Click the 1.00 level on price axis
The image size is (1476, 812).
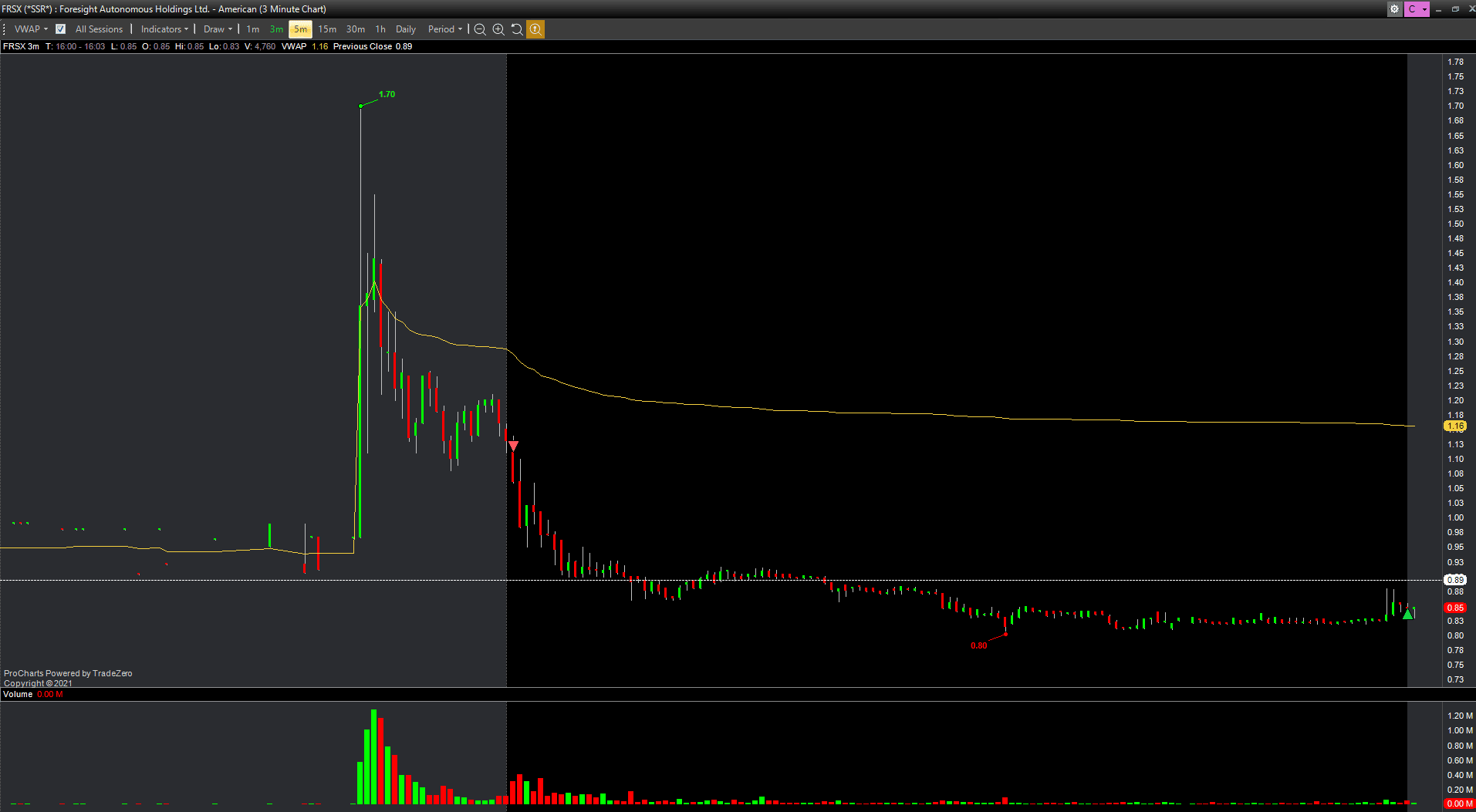[x=1455, y=517]
